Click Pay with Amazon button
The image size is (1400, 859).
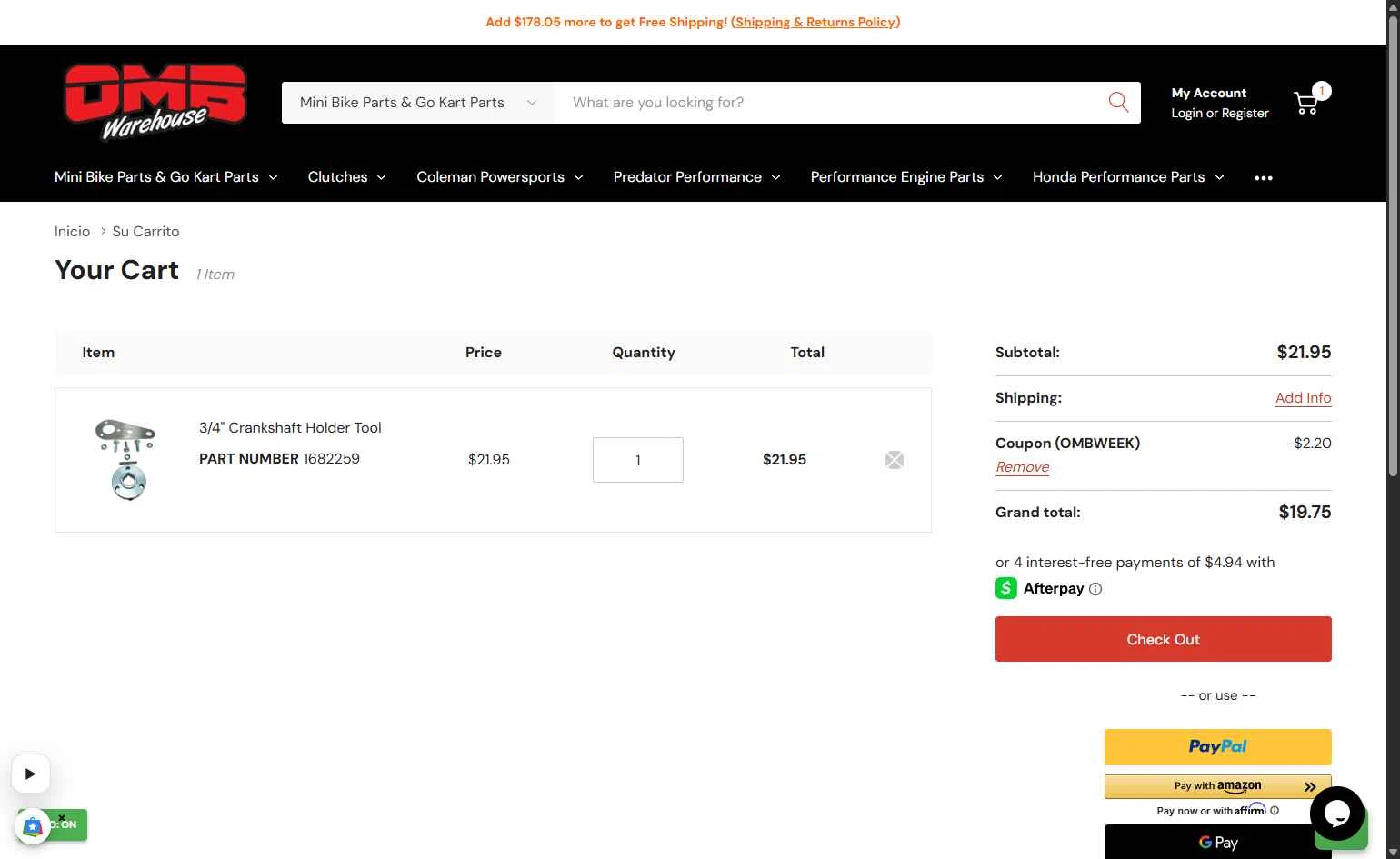pos(1218,786)
